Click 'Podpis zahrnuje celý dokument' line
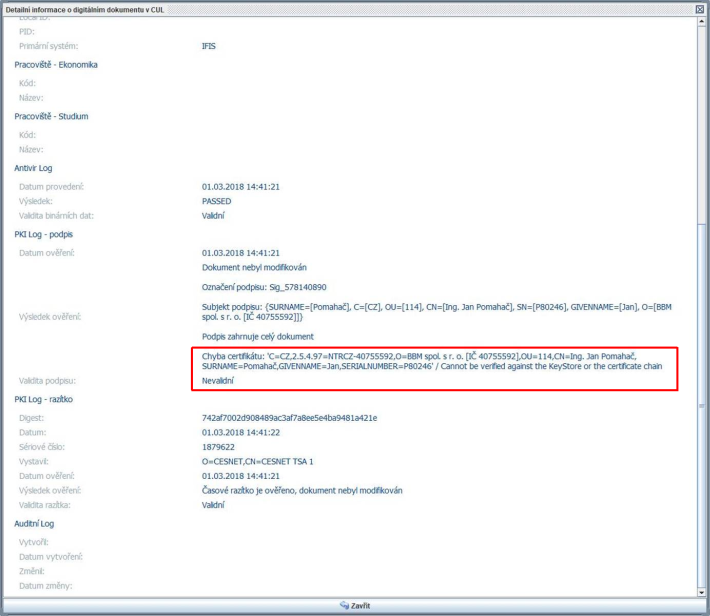 click(258, 337)
